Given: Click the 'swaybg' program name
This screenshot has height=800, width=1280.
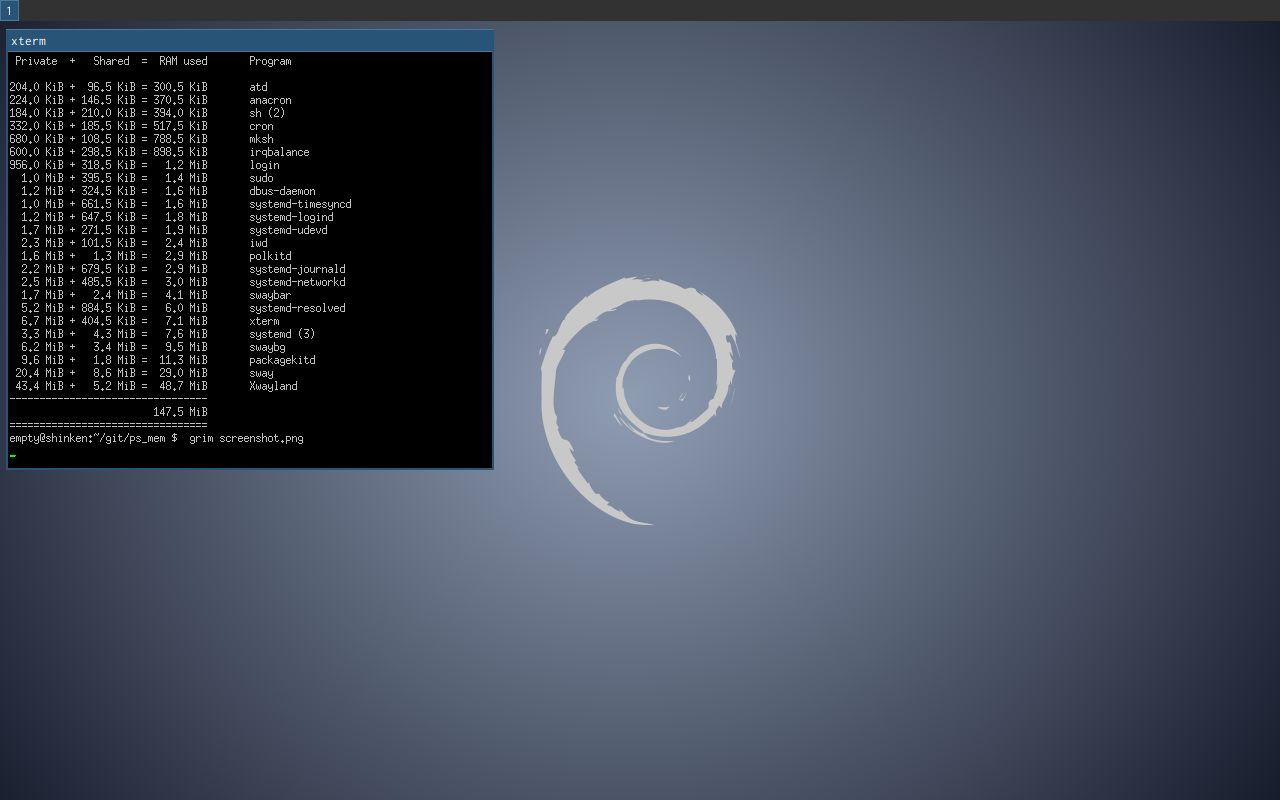Looking at the screenshot, I should [267, 347].
